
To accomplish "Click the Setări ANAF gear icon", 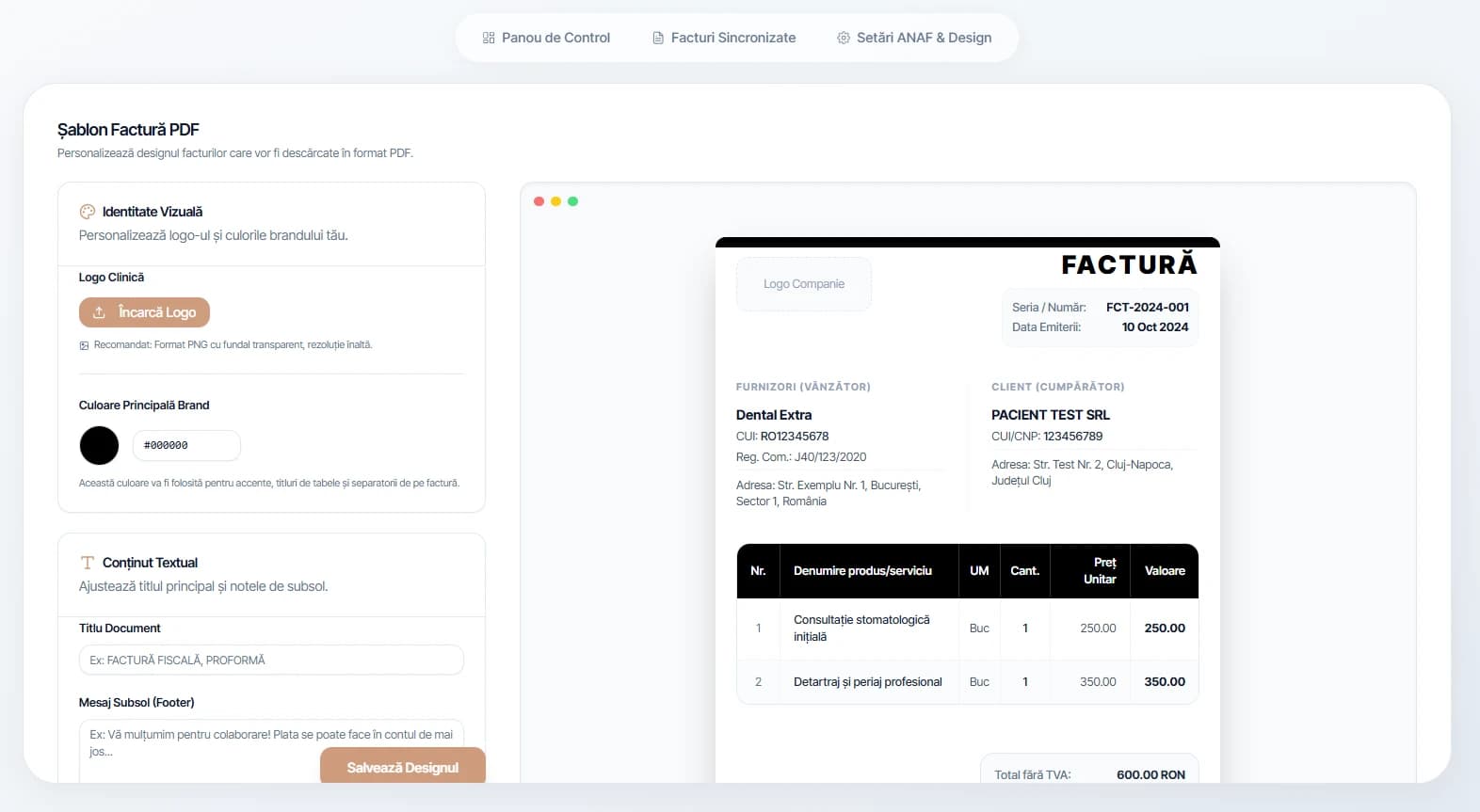I will (844, 38).
